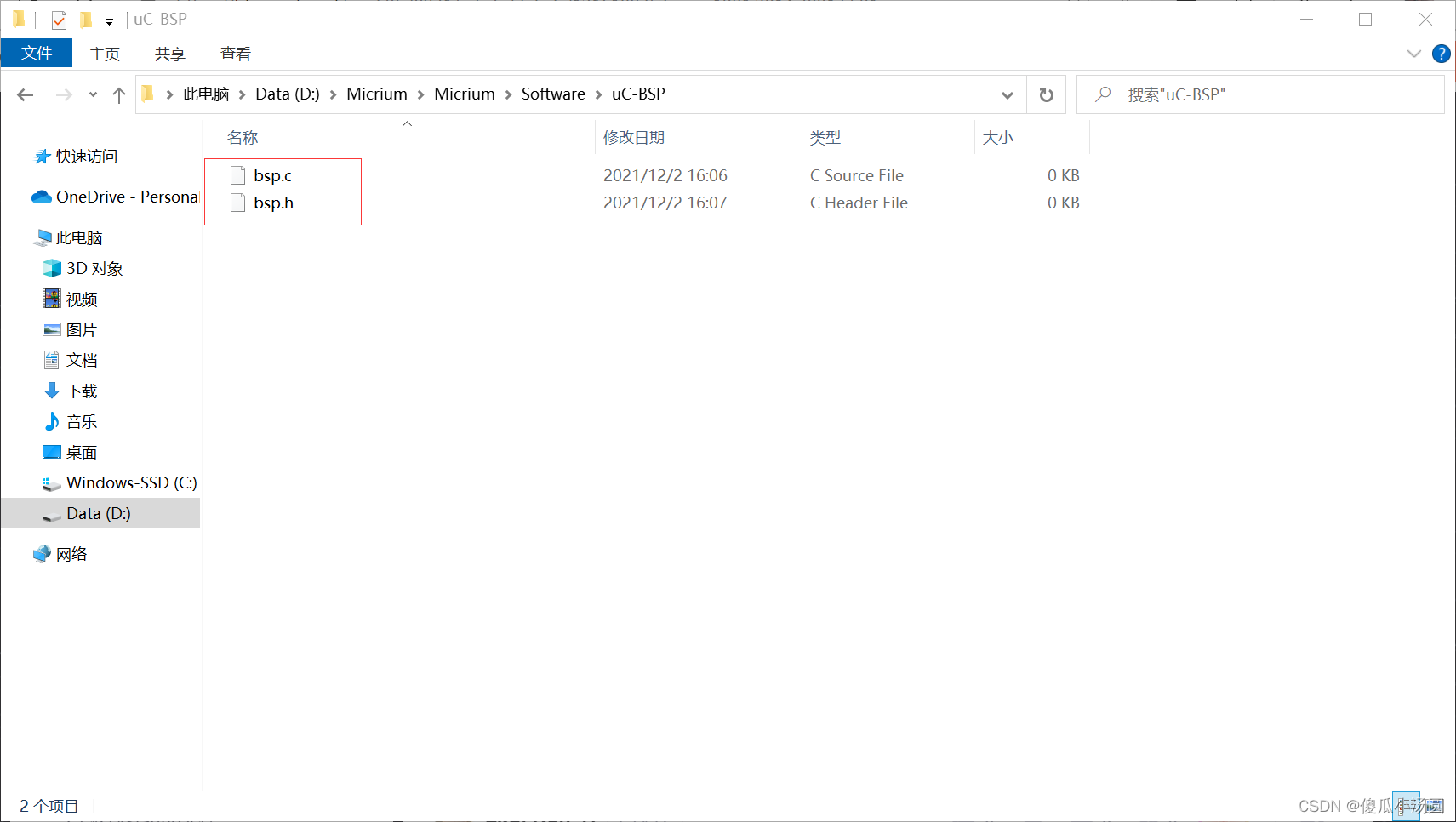Viewport: 1456px width, 822px height.
Task: Click the 下载 blue arrow icon
Action: tap(52, 391)
